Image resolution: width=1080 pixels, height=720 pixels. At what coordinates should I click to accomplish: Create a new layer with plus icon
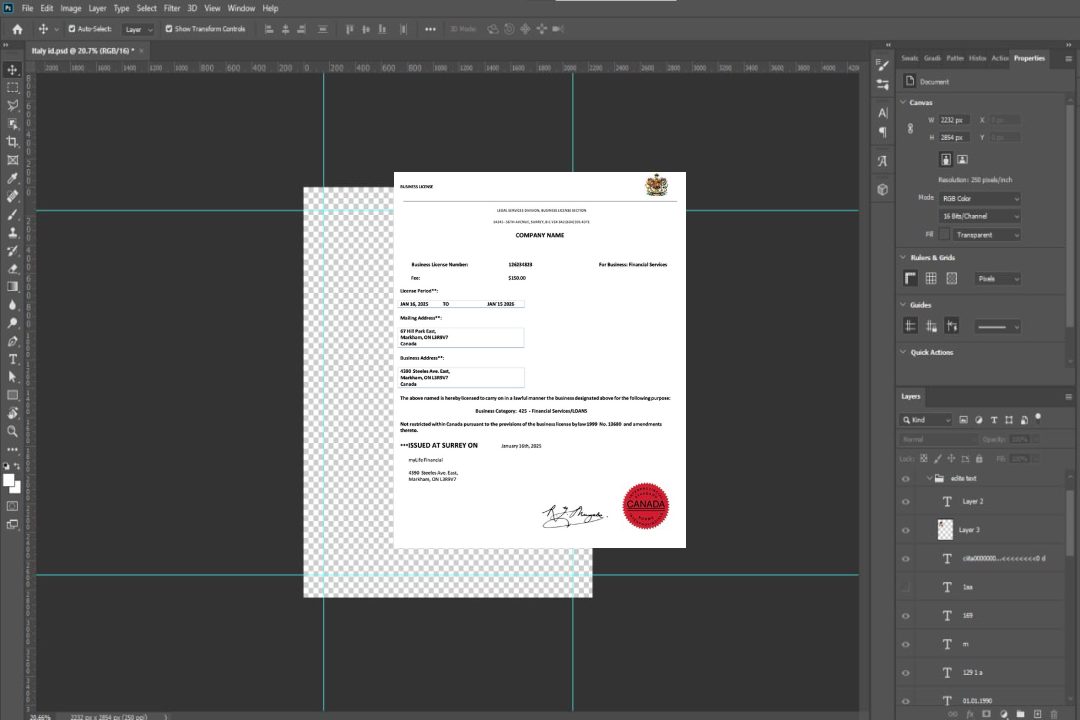pos(1037,714)
